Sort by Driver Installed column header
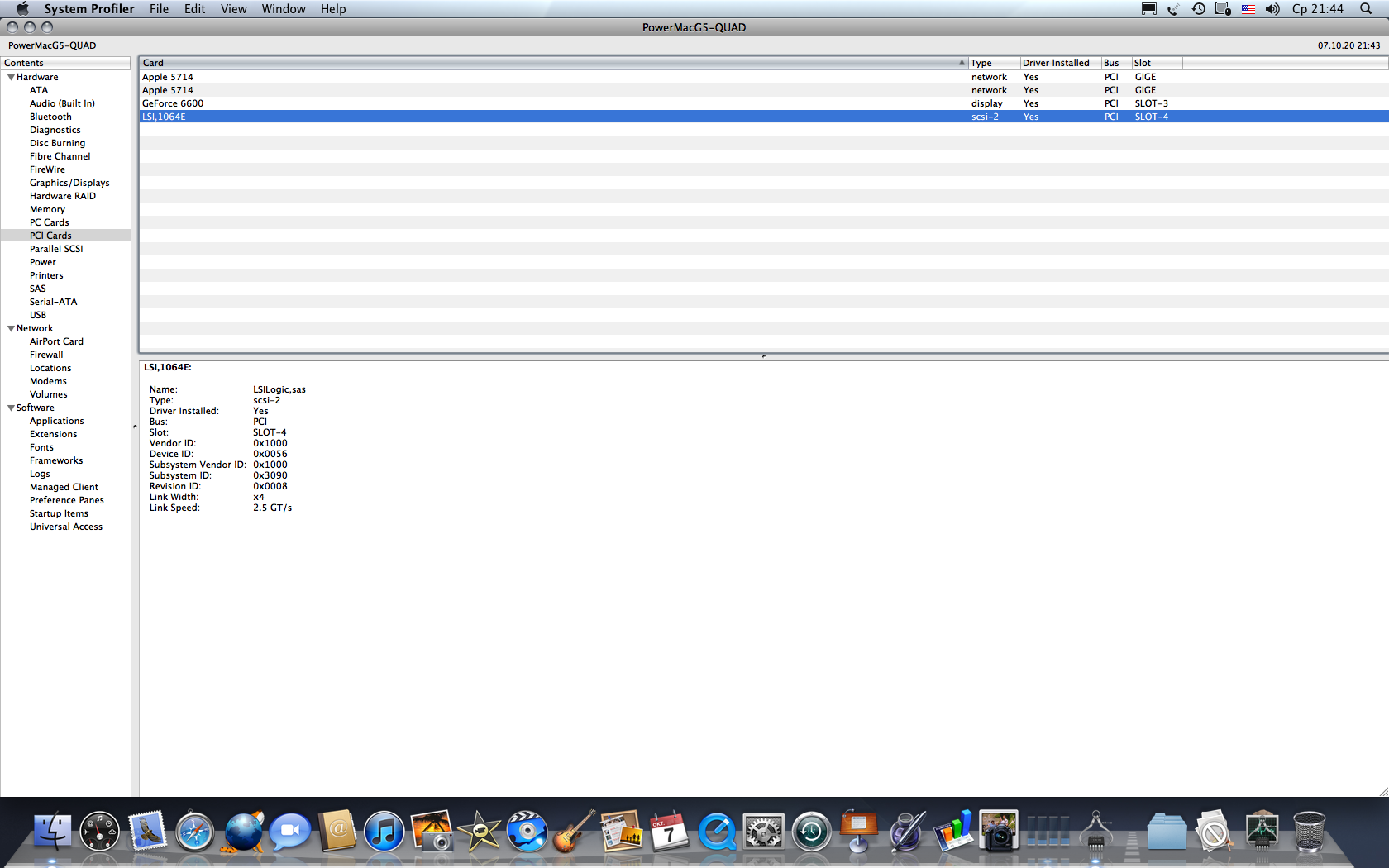Screen dimensions: 1389x868 tap(1060, 63)
